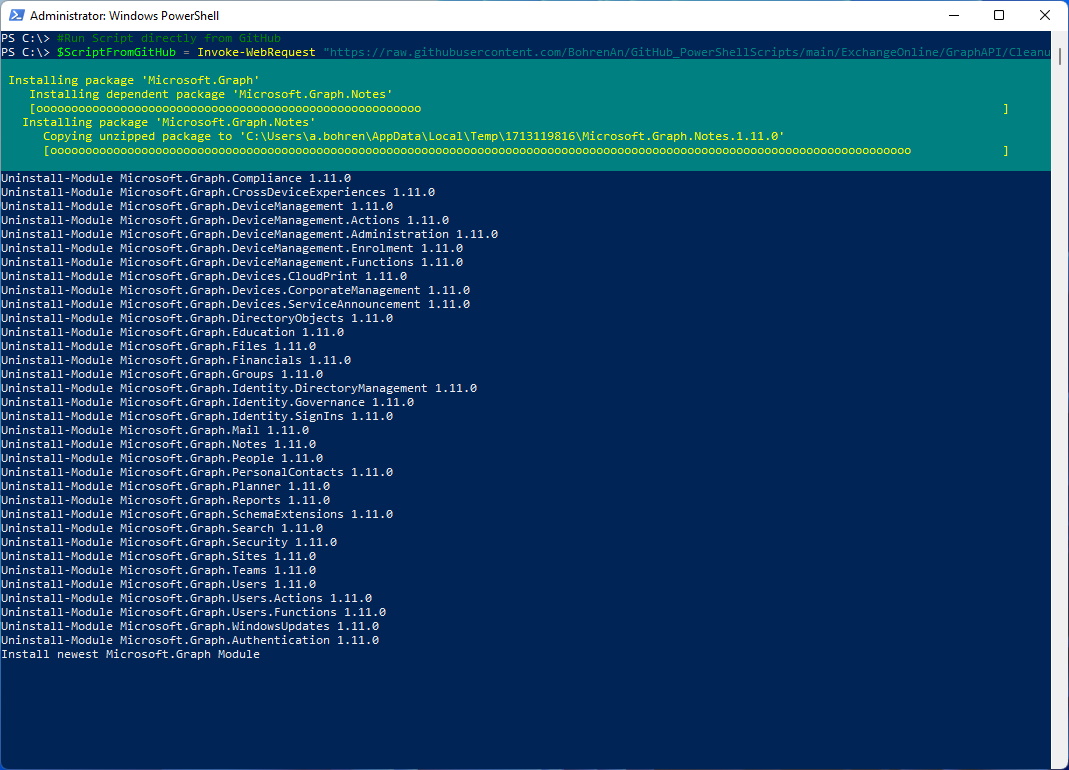The width and height of the screenshot is (1069, 770).
Task: Click the Microsoft.Graph.Authentication line
Action: click(190, 640)
